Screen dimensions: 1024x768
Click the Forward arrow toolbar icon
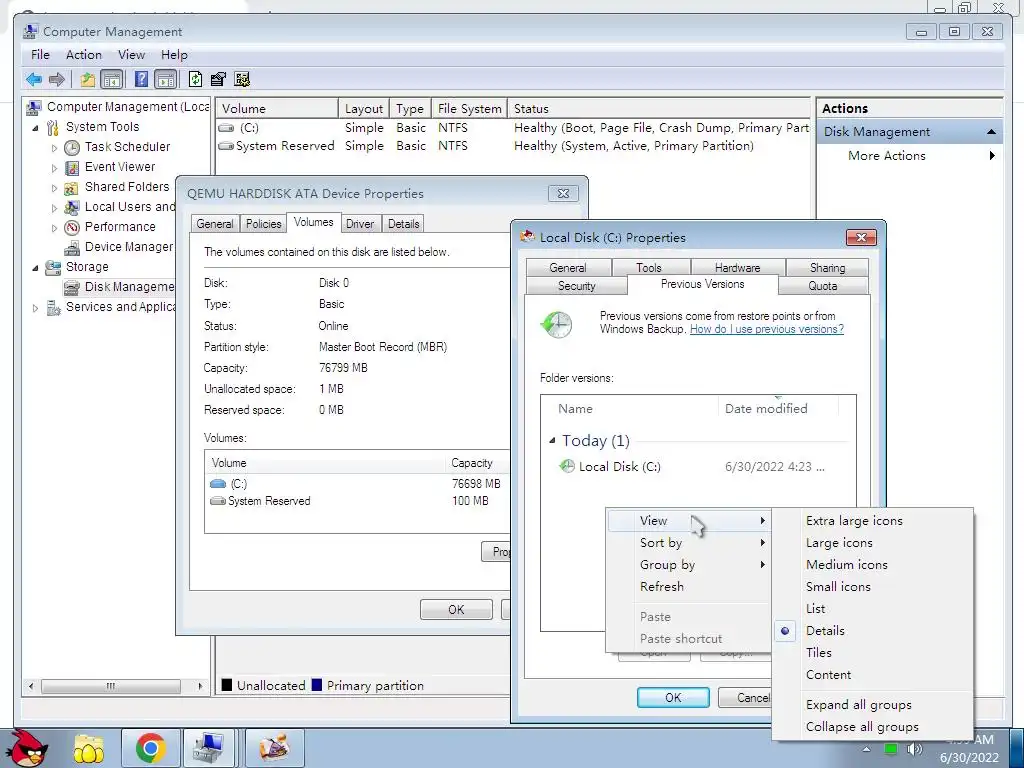pyautogui.click(x=57, y=80)
